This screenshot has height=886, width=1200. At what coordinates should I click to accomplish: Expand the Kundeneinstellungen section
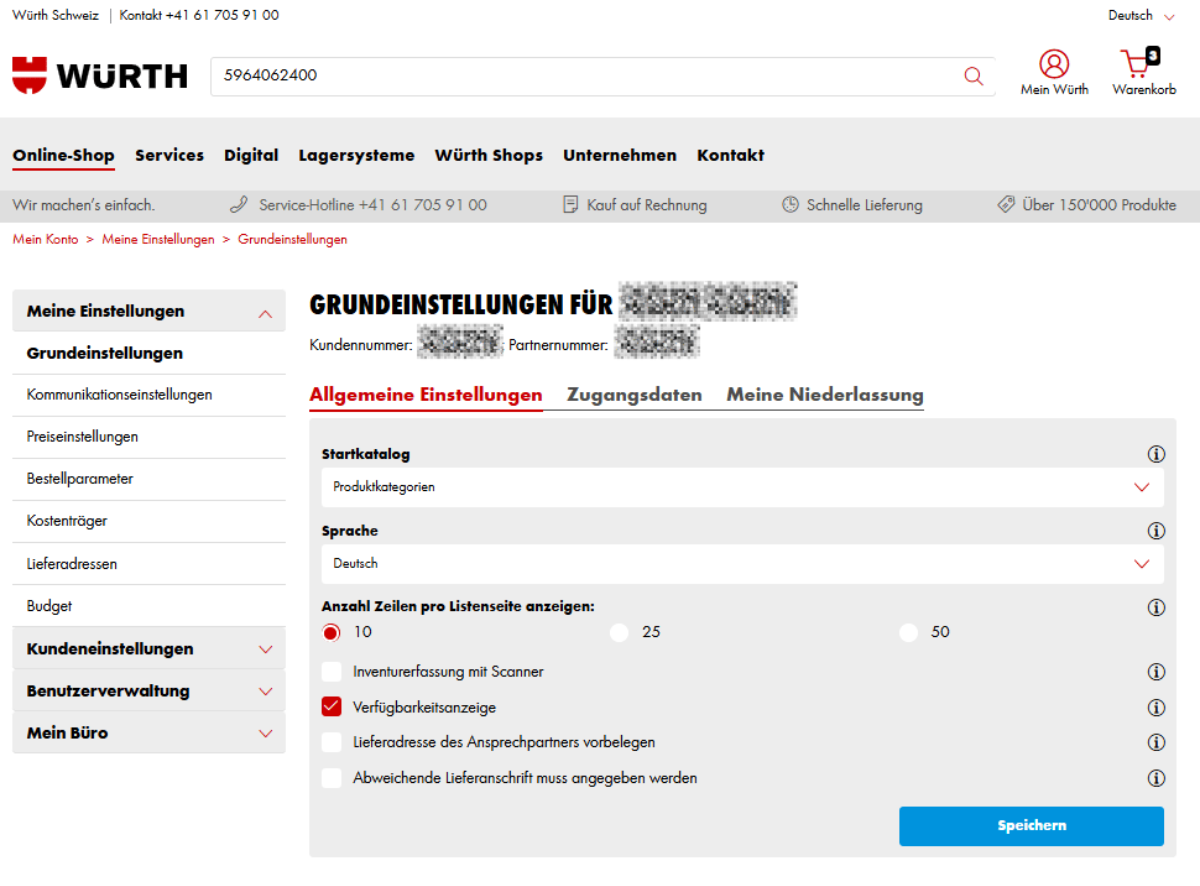tap(149, 649)
